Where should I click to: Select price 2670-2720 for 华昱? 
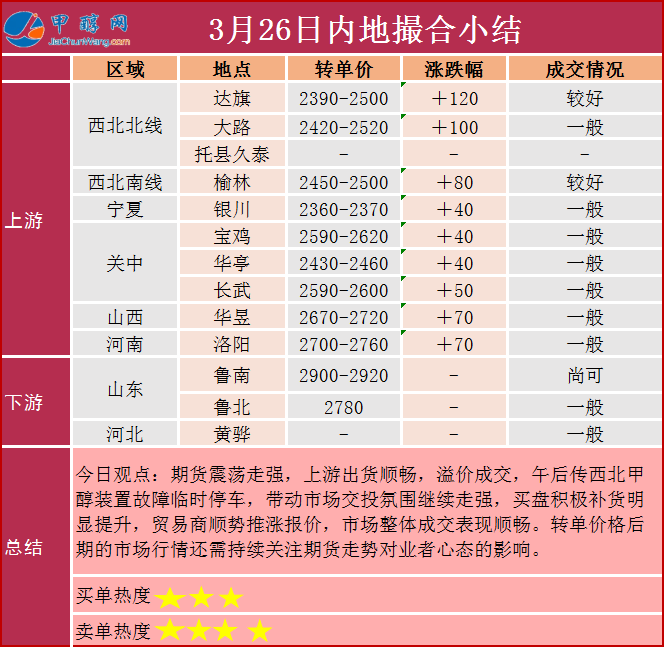[344, 317]
